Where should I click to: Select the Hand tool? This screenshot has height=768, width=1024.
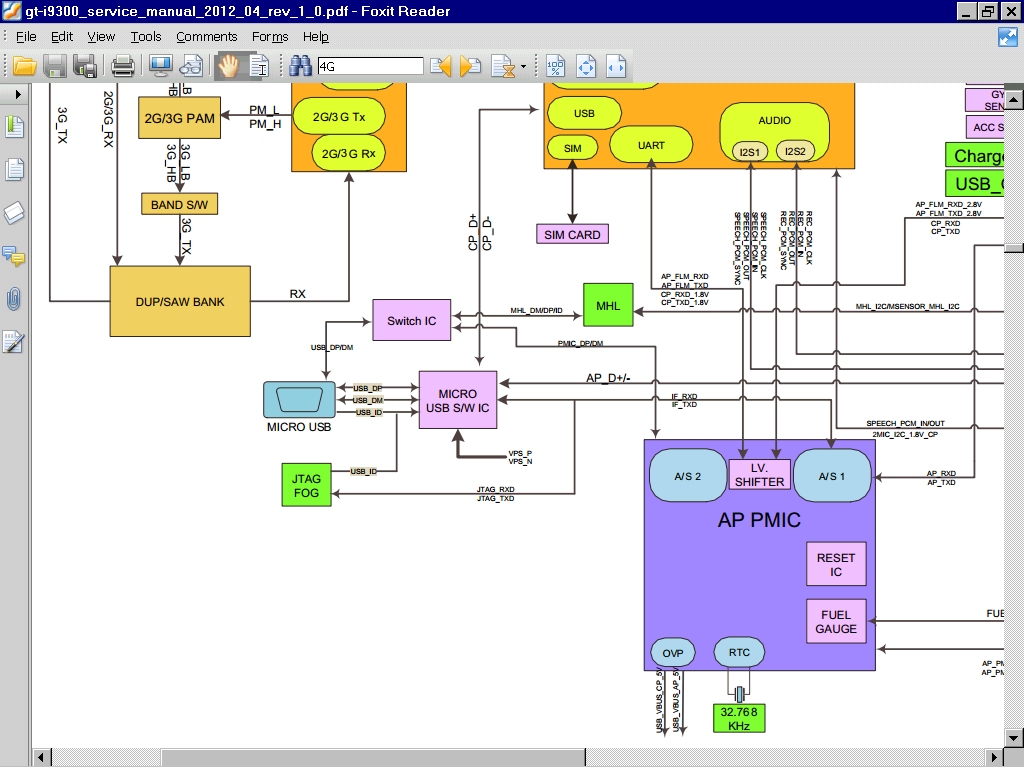228,66
